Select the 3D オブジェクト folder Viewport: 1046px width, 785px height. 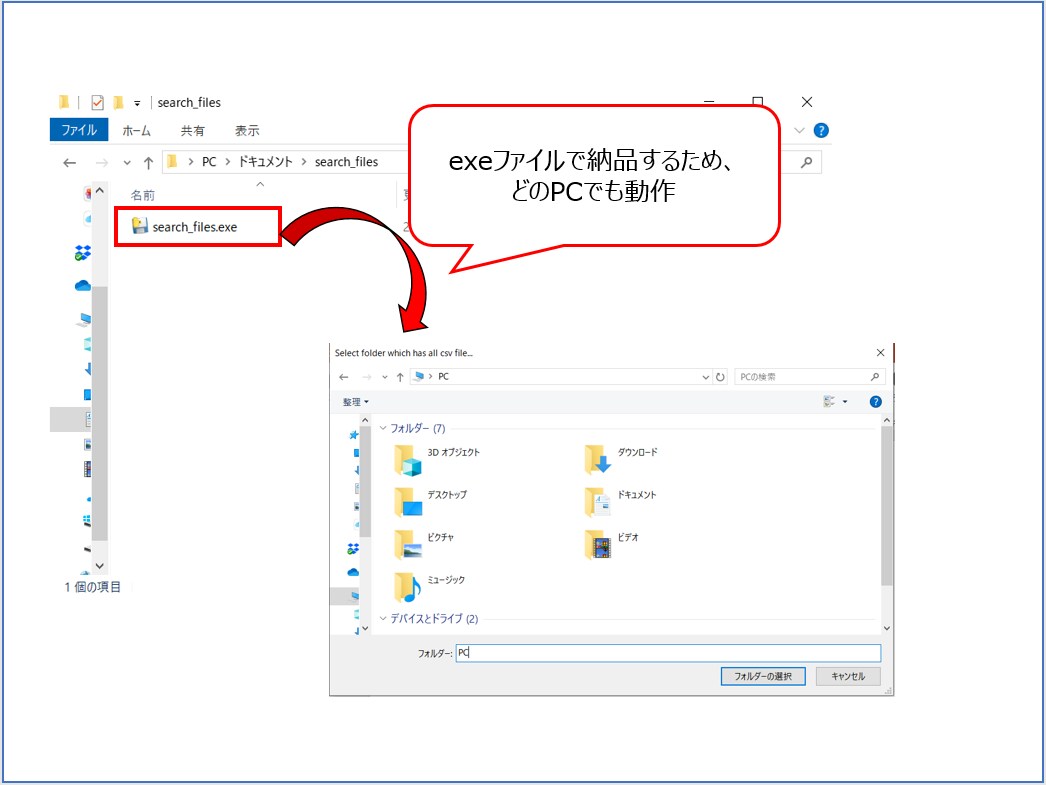pyautogui.click(x=437, y=459)
